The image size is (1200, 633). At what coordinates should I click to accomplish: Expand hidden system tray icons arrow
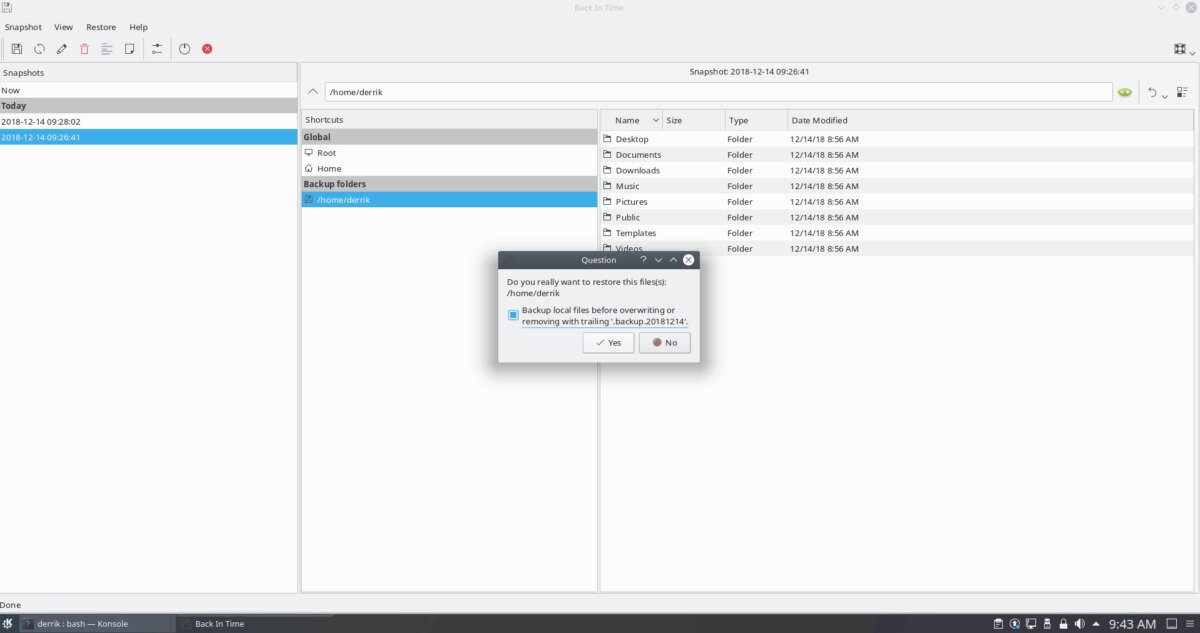tap(1097, 624)
